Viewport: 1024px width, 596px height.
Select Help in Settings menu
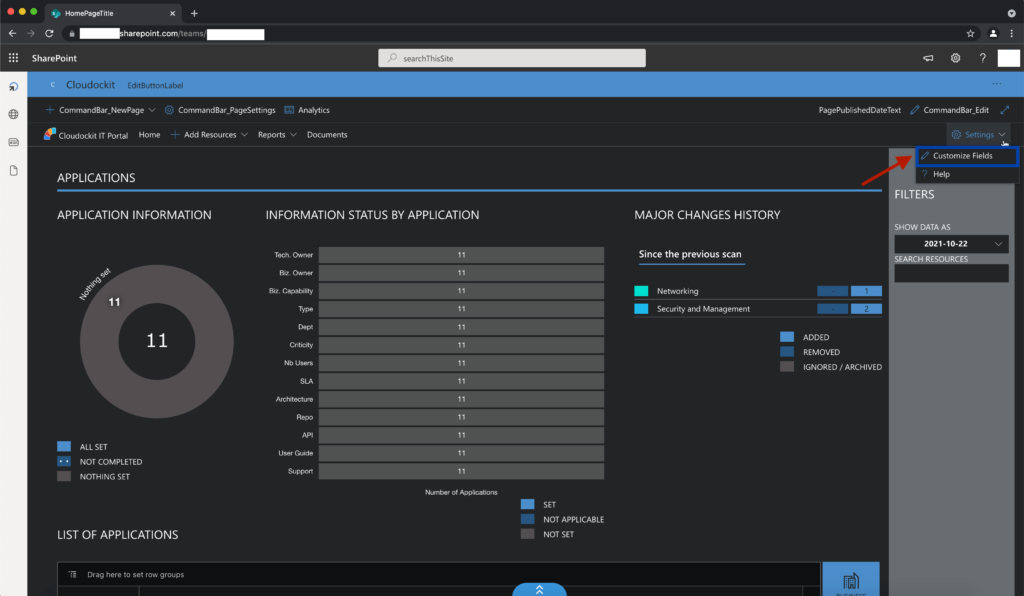[x=967, y=174]
